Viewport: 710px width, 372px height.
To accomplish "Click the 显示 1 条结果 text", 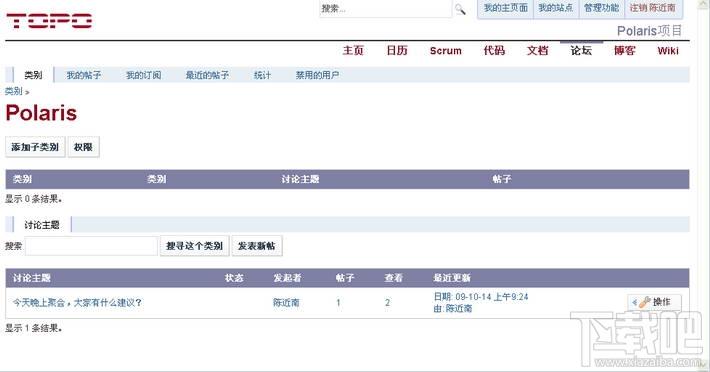I will [x=34, y=328].
